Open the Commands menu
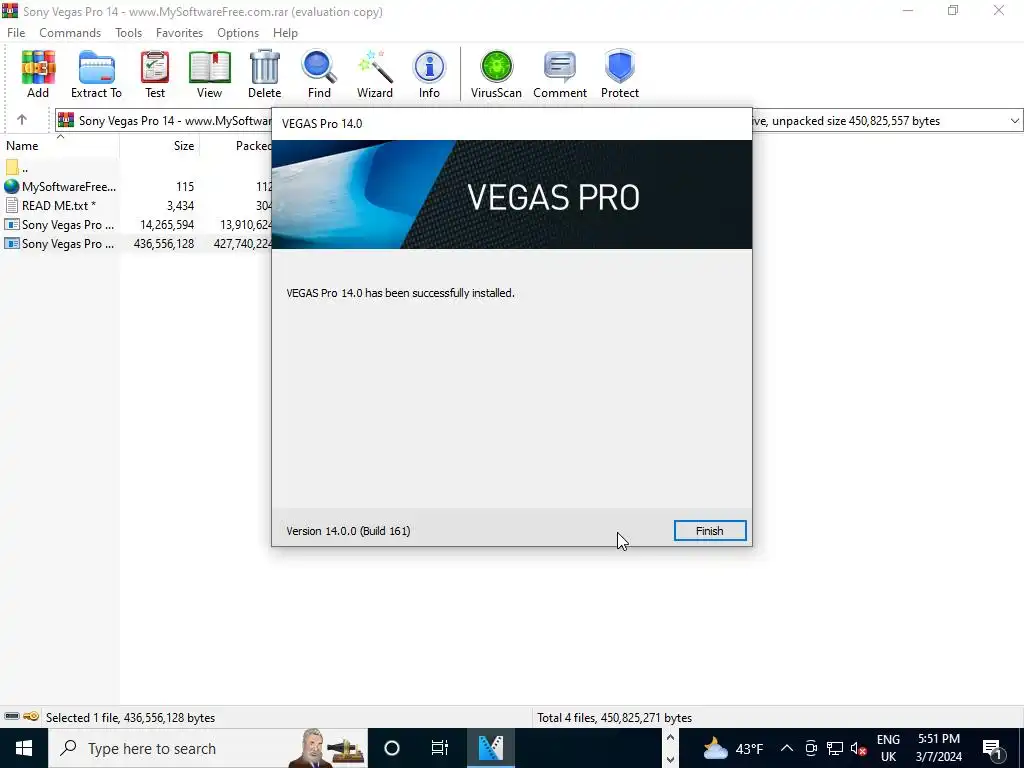1024x768 pixels. [x=70, y=33]
